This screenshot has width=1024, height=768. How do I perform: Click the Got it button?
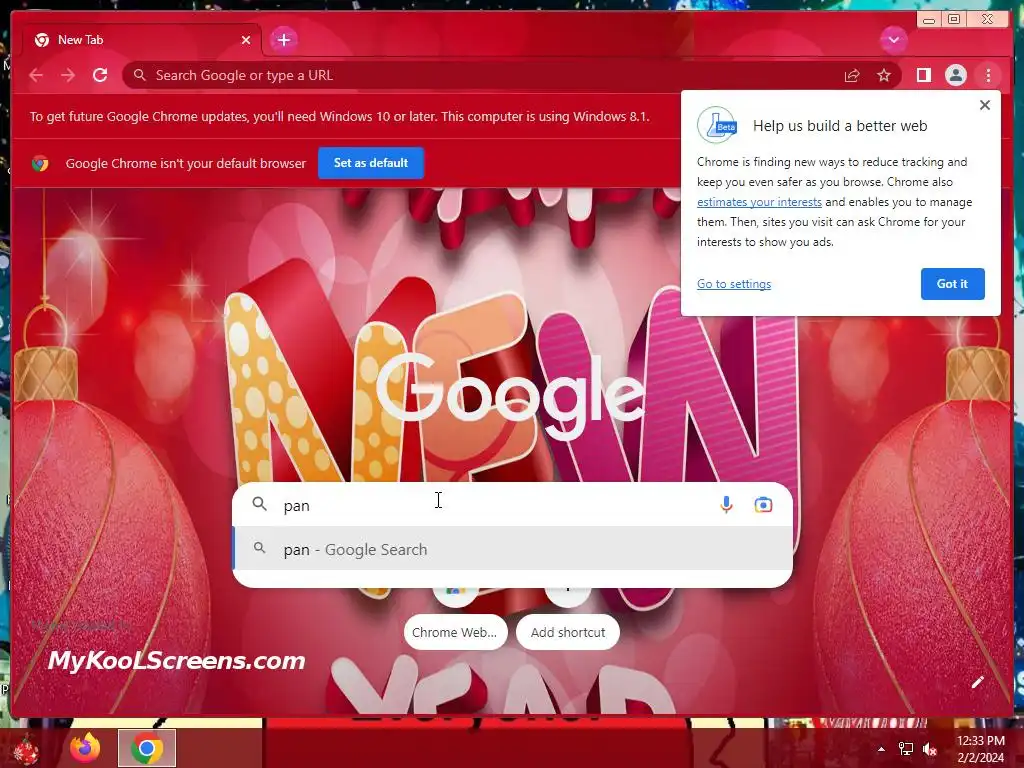(x=952, y=284)
